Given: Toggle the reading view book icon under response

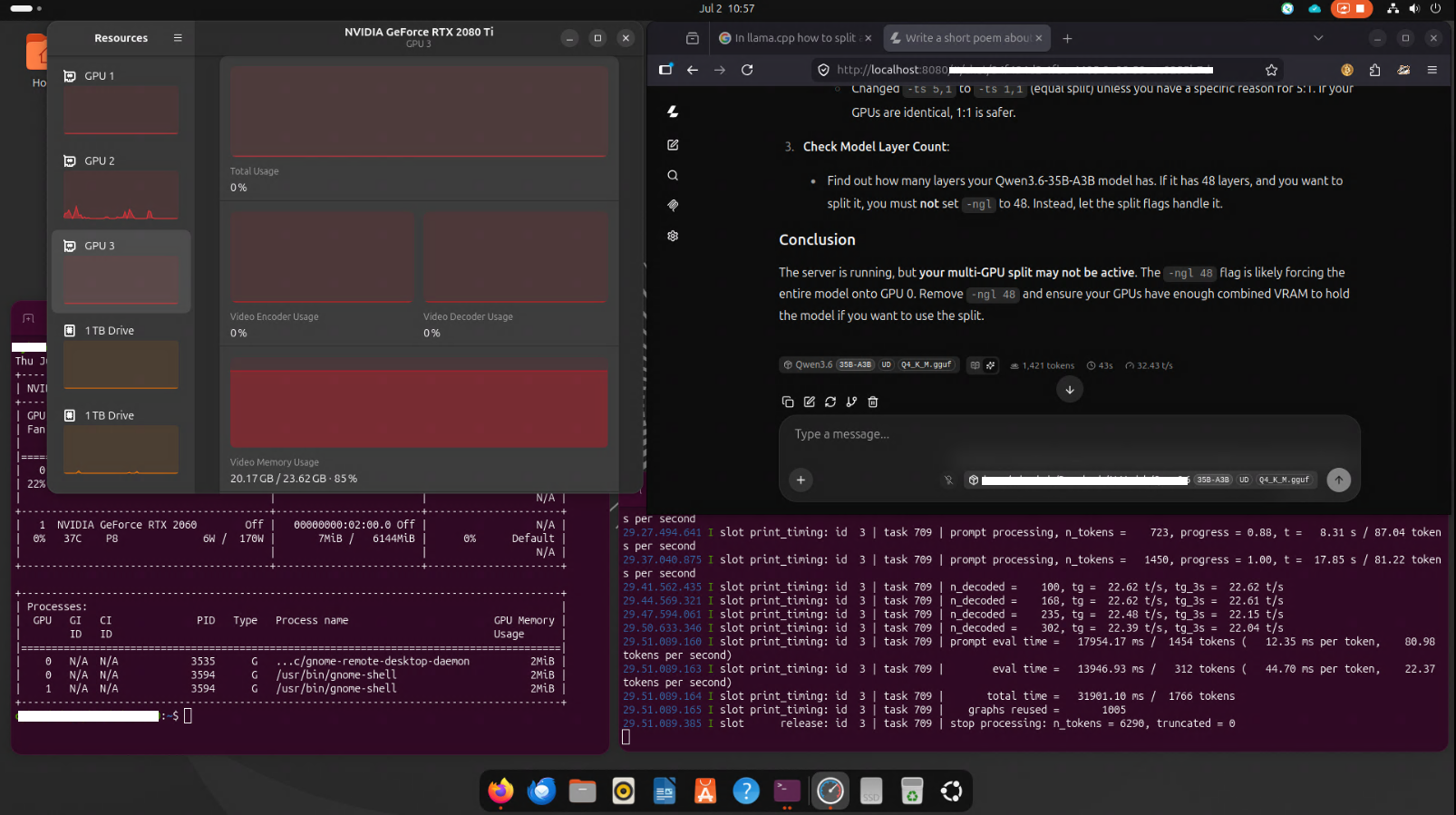Looking at the screenshot, I should tap(975, 365).
